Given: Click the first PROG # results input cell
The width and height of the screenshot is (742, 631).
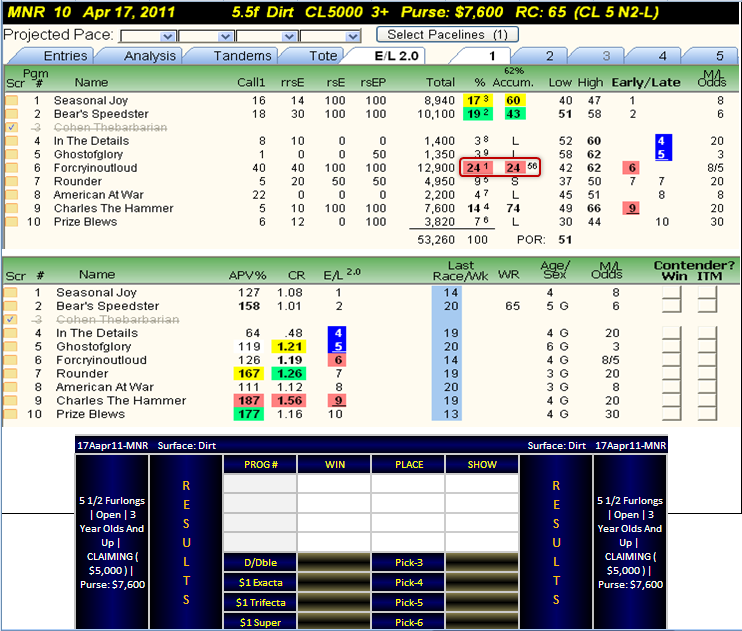Looking at the screenshot, I should click(260, 484).
